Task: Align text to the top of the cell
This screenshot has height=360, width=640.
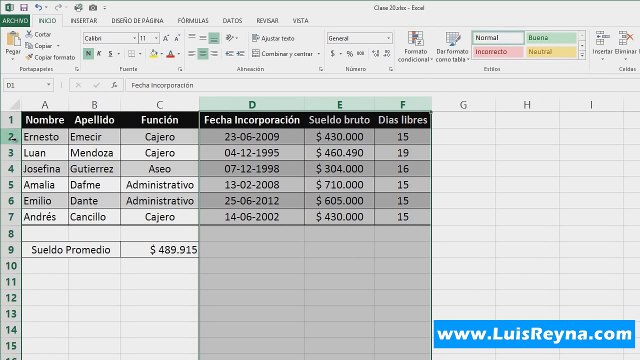Action: tap(192, 38)
